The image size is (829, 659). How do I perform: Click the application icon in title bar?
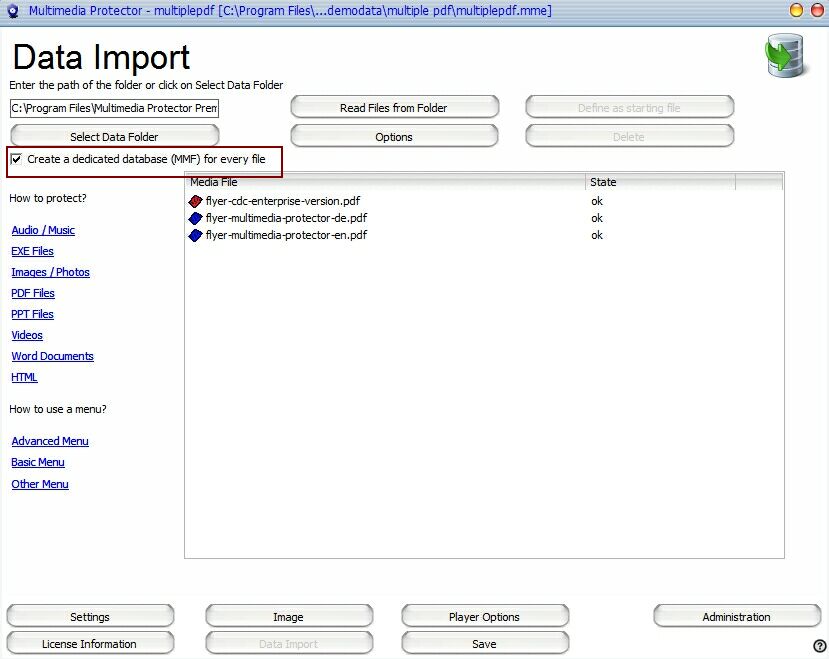tap(12, 10)
